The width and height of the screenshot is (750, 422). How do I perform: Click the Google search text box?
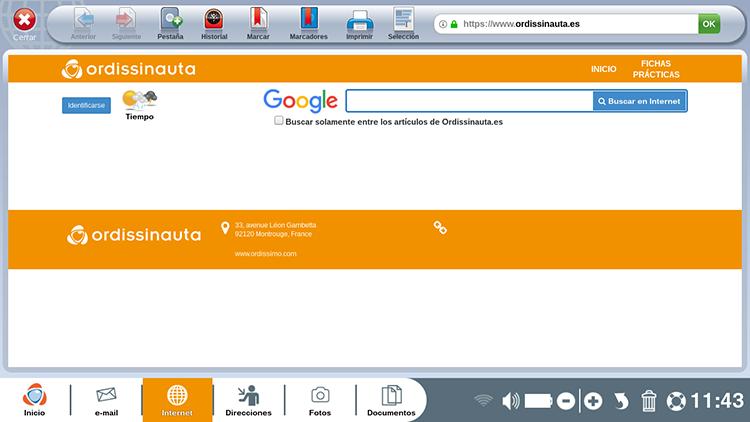(x=469, y=101)
